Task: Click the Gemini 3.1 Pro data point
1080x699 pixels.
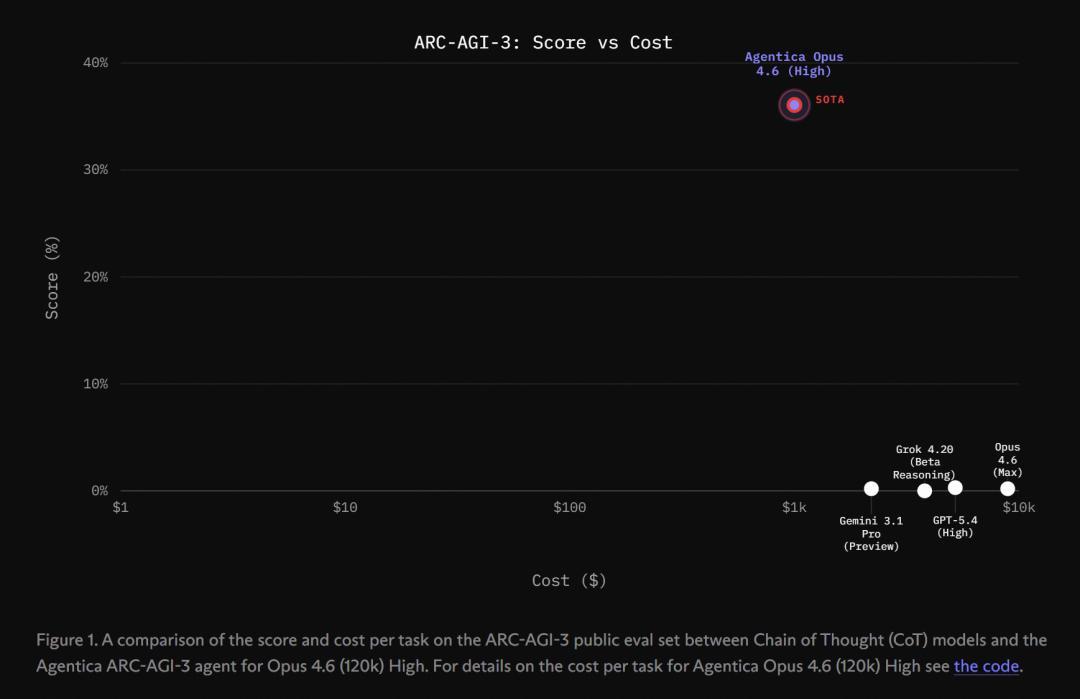Action: coord(871,489)
